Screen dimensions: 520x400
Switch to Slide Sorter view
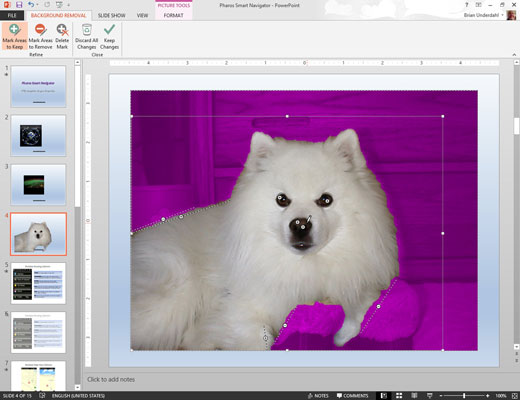399,396
